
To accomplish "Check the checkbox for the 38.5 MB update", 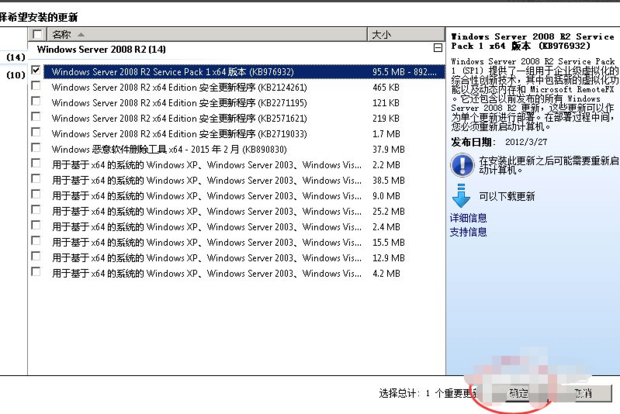I will pyautogui.click(x=36, y=179).
